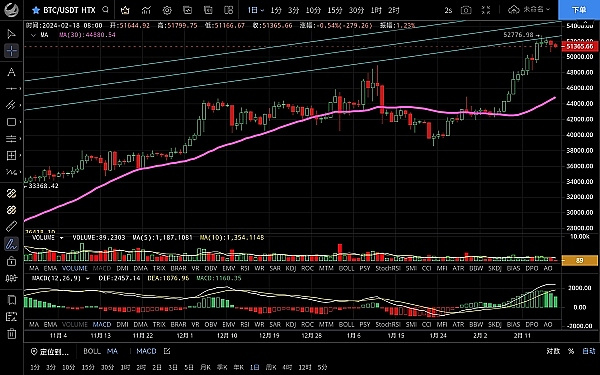Viewport: 600px width, 375px height.
Task: Take a chart snapshot with camera icon
Action: [x=466, y=10]
